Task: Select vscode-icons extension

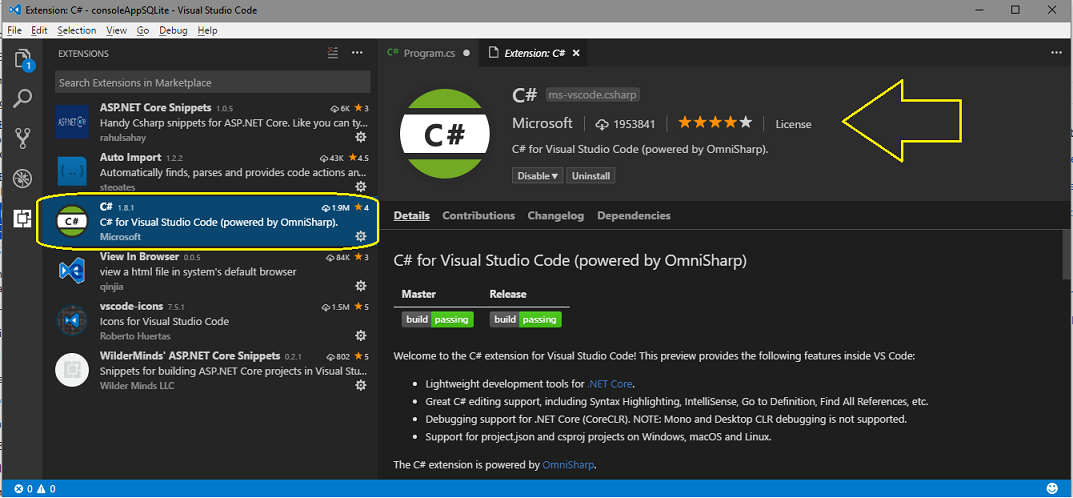Action: pyautogui.click(x=211, y=320)
